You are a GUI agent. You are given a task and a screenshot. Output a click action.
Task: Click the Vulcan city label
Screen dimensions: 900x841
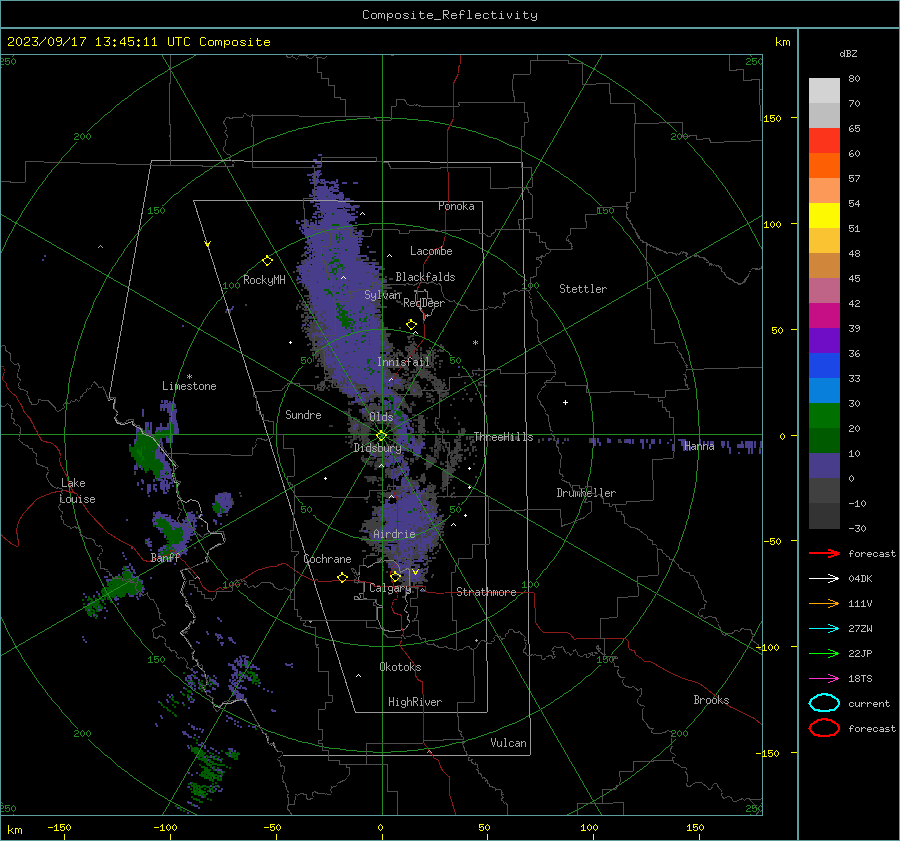508,743
